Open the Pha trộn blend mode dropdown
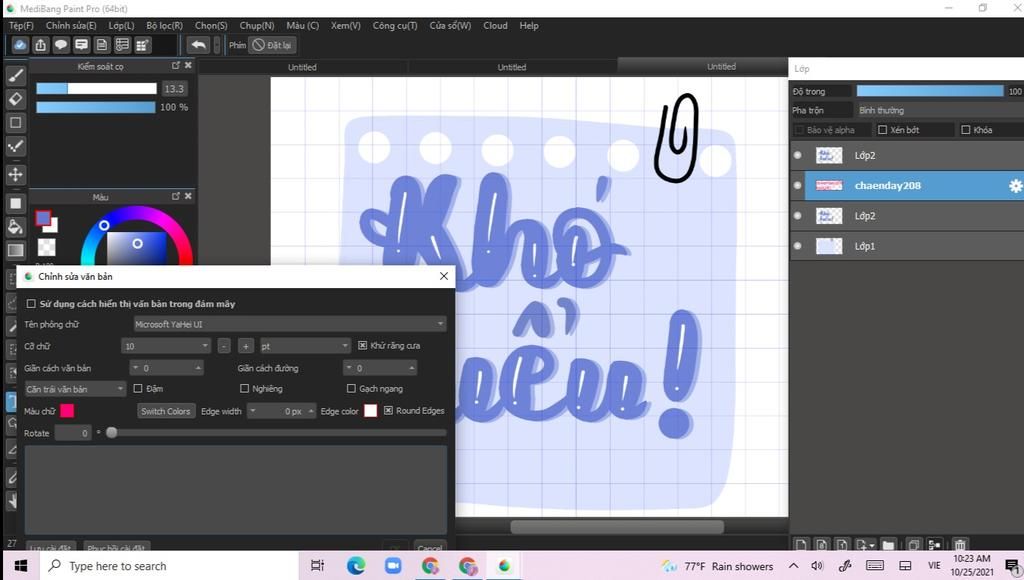 (939, 110)
